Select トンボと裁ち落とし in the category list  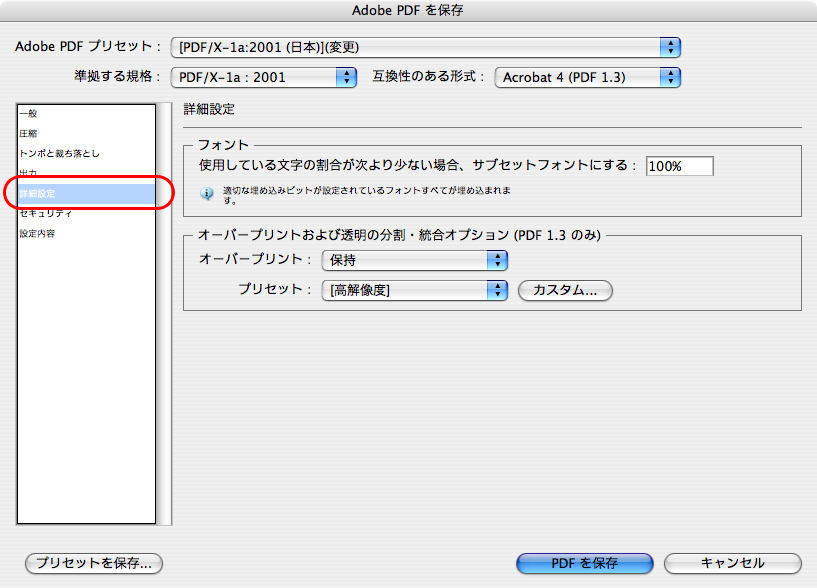tap(86, 153)
